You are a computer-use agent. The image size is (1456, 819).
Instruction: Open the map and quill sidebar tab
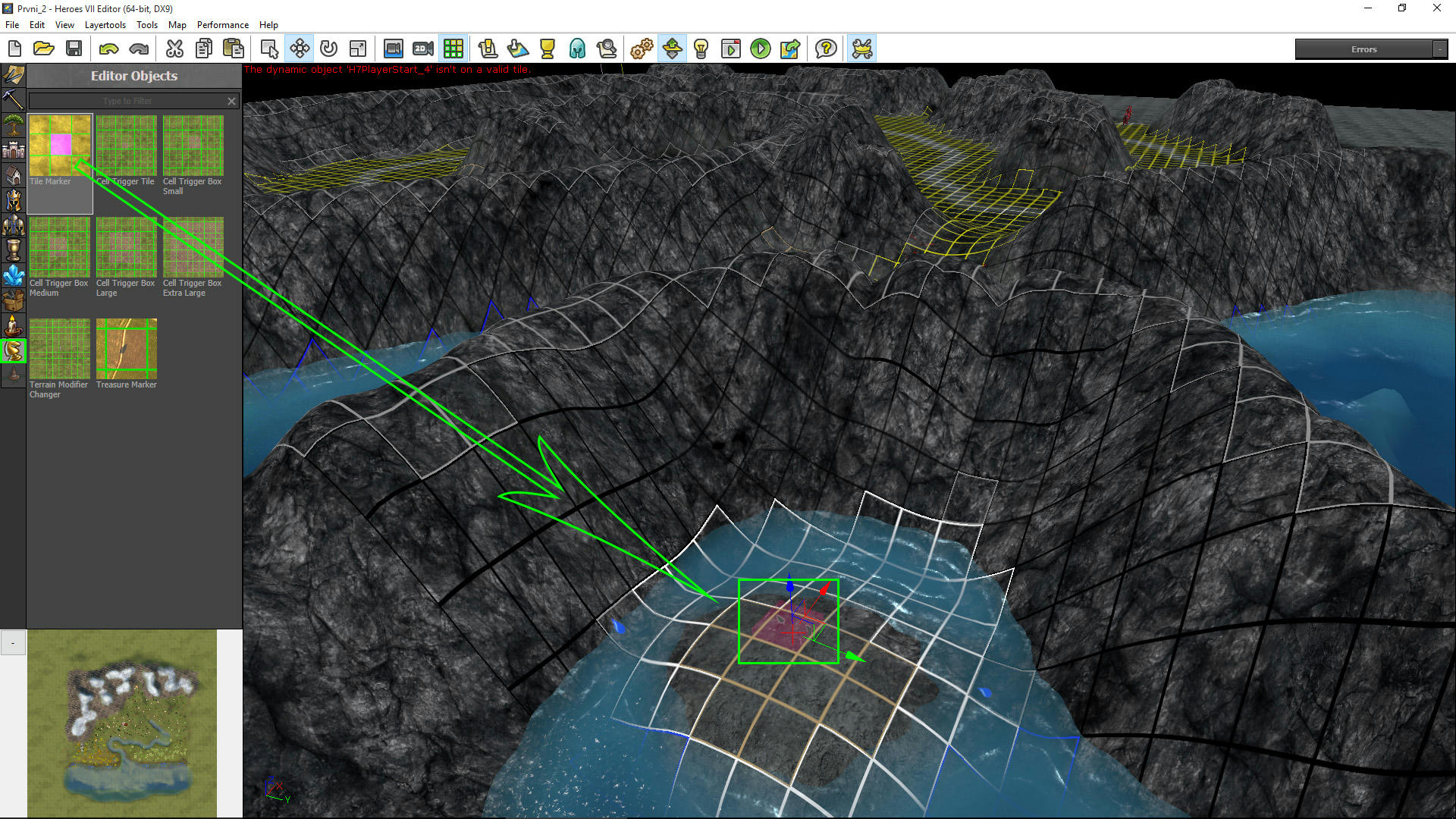click(13, 74)
